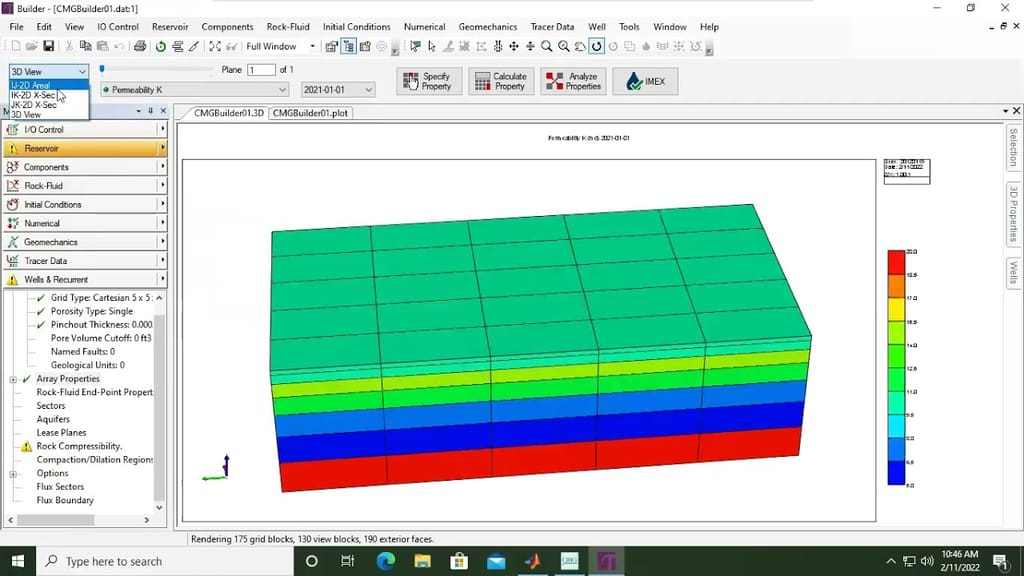This screenshot has width=1024, height=576.
Task: Click the green refresh icon
Action: click(x=160, y=46)
